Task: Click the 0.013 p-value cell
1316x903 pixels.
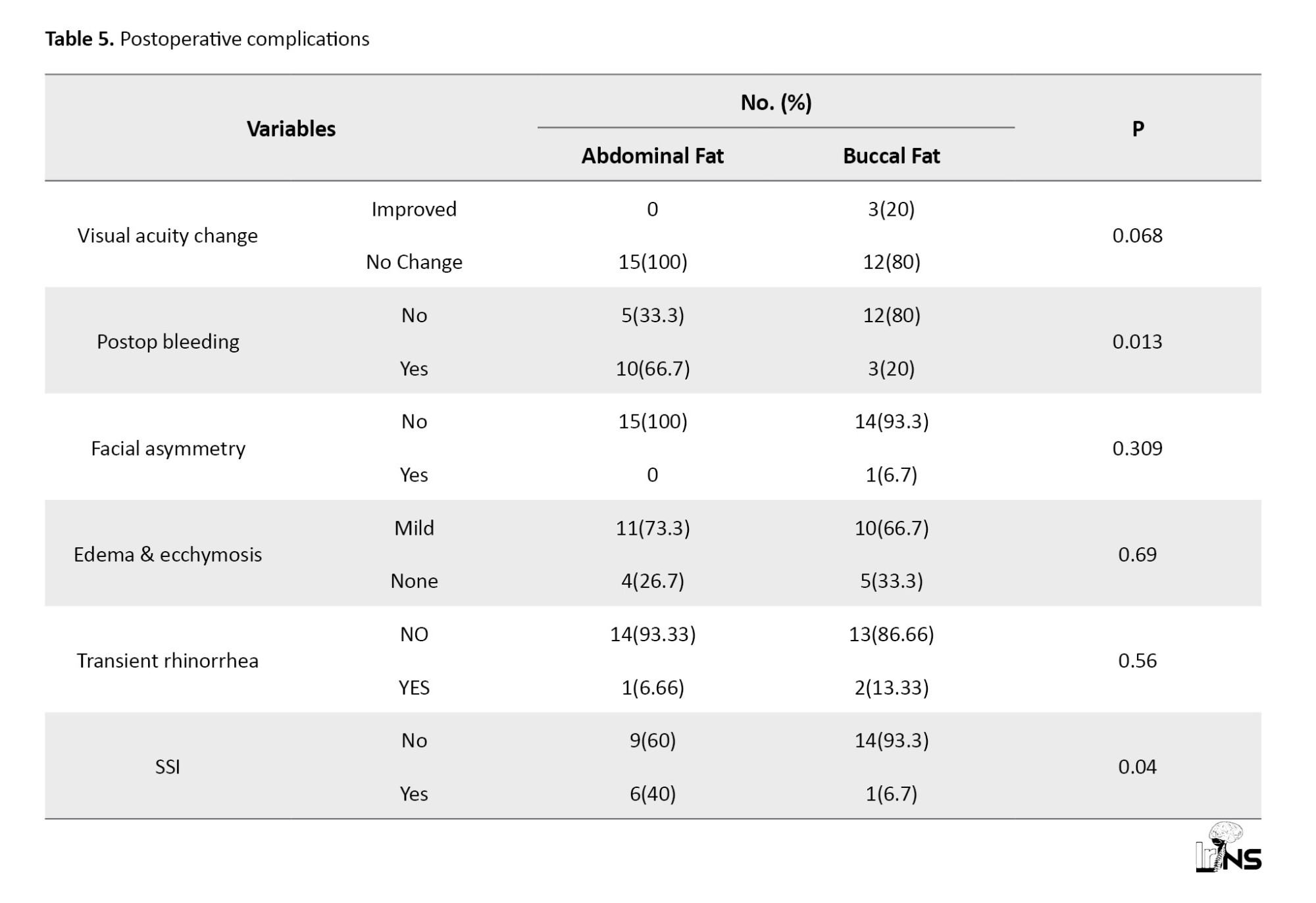Action: pyautogui.click(x=1137, y=341)
